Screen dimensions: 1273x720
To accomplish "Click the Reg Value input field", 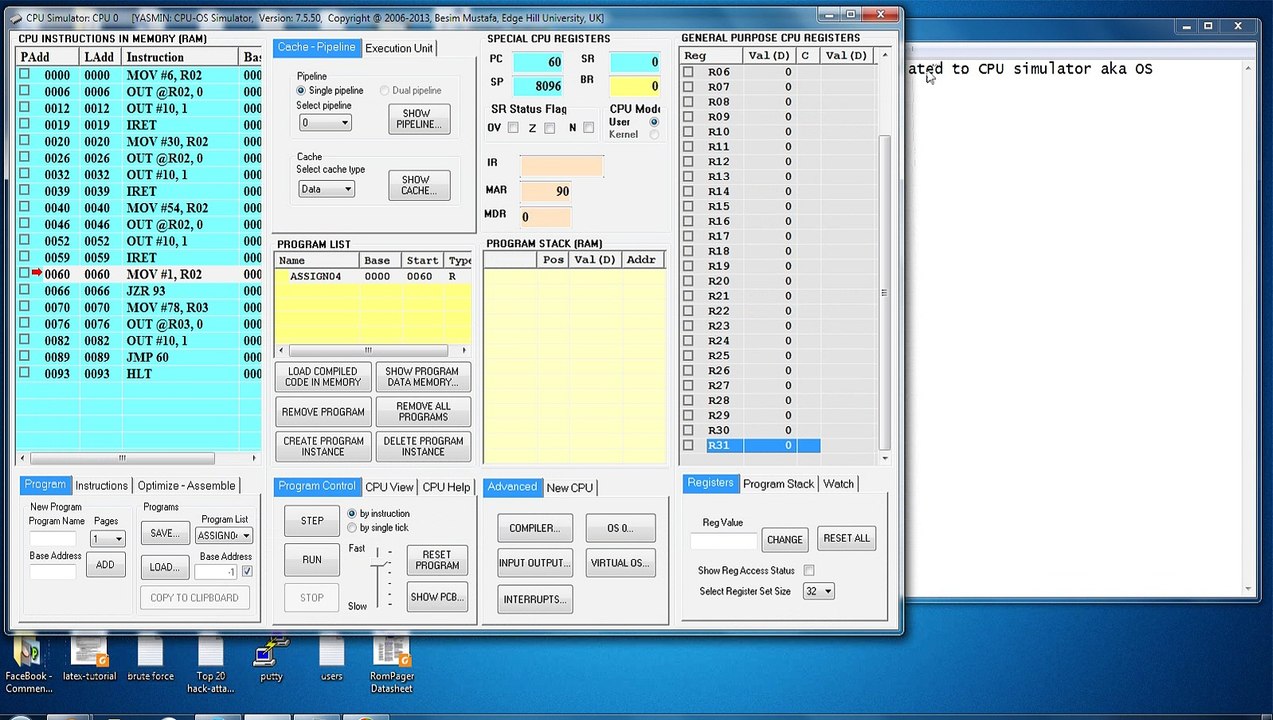I will (724, 541).
